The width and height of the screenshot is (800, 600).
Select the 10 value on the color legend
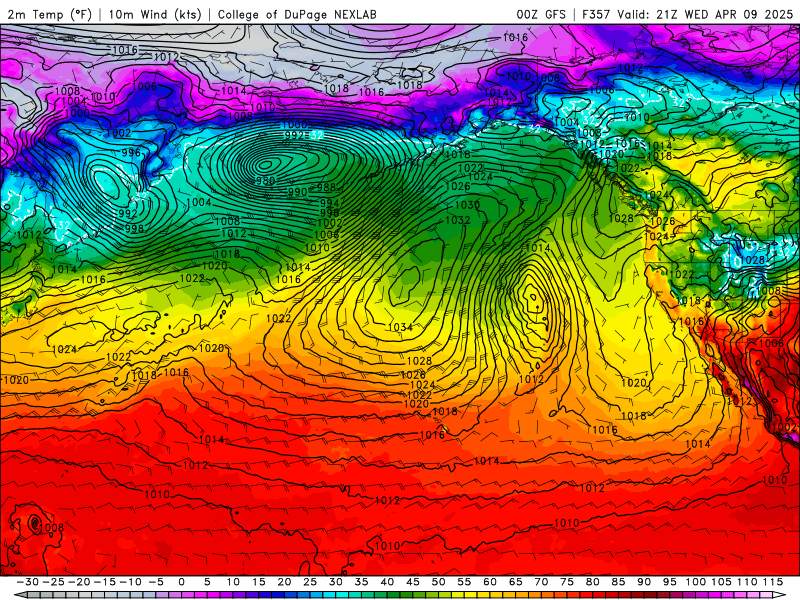[x=233, y=582]
